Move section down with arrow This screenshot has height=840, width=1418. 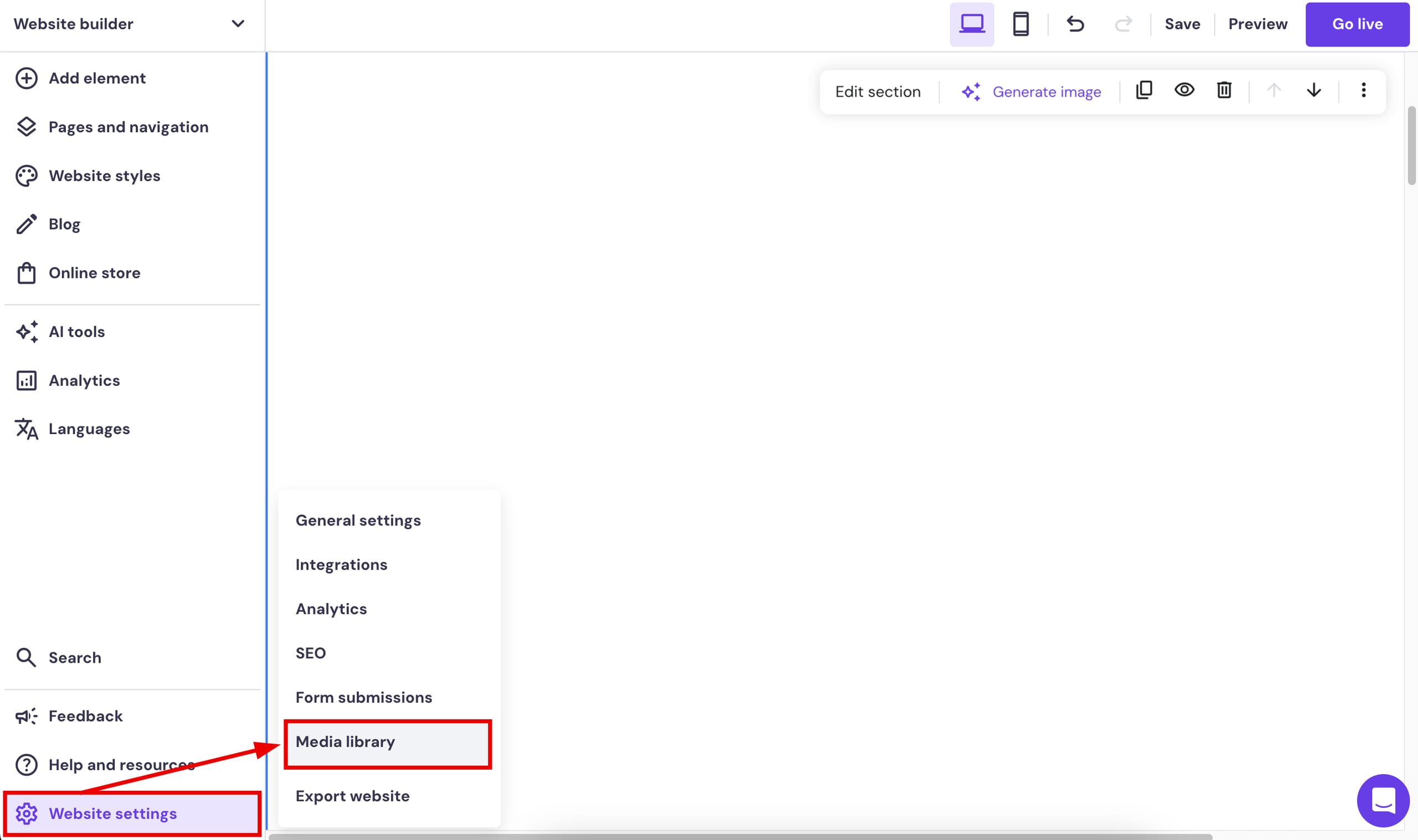pos(1313,91)
